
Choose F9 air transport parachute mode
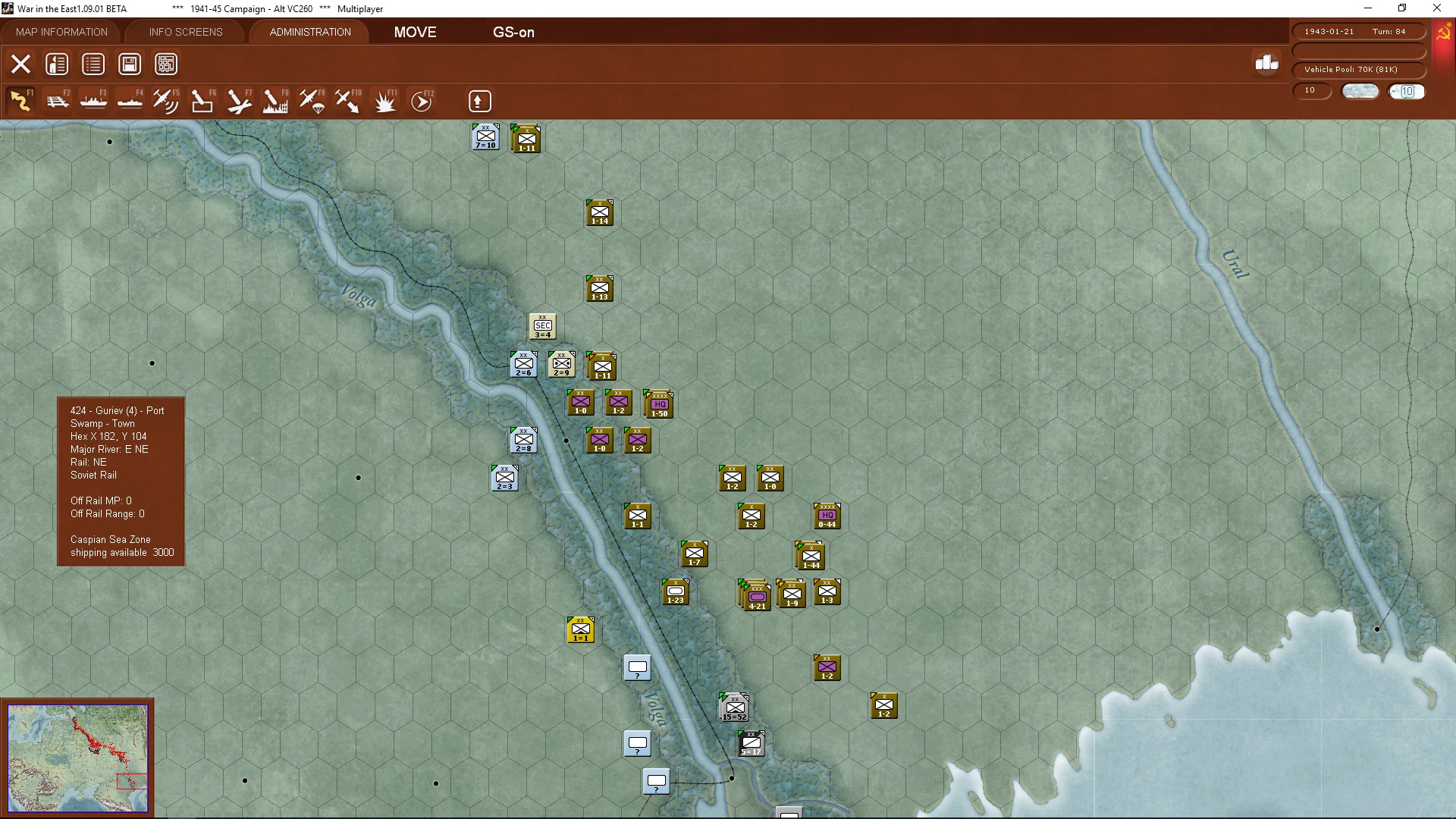coord(312,101)
